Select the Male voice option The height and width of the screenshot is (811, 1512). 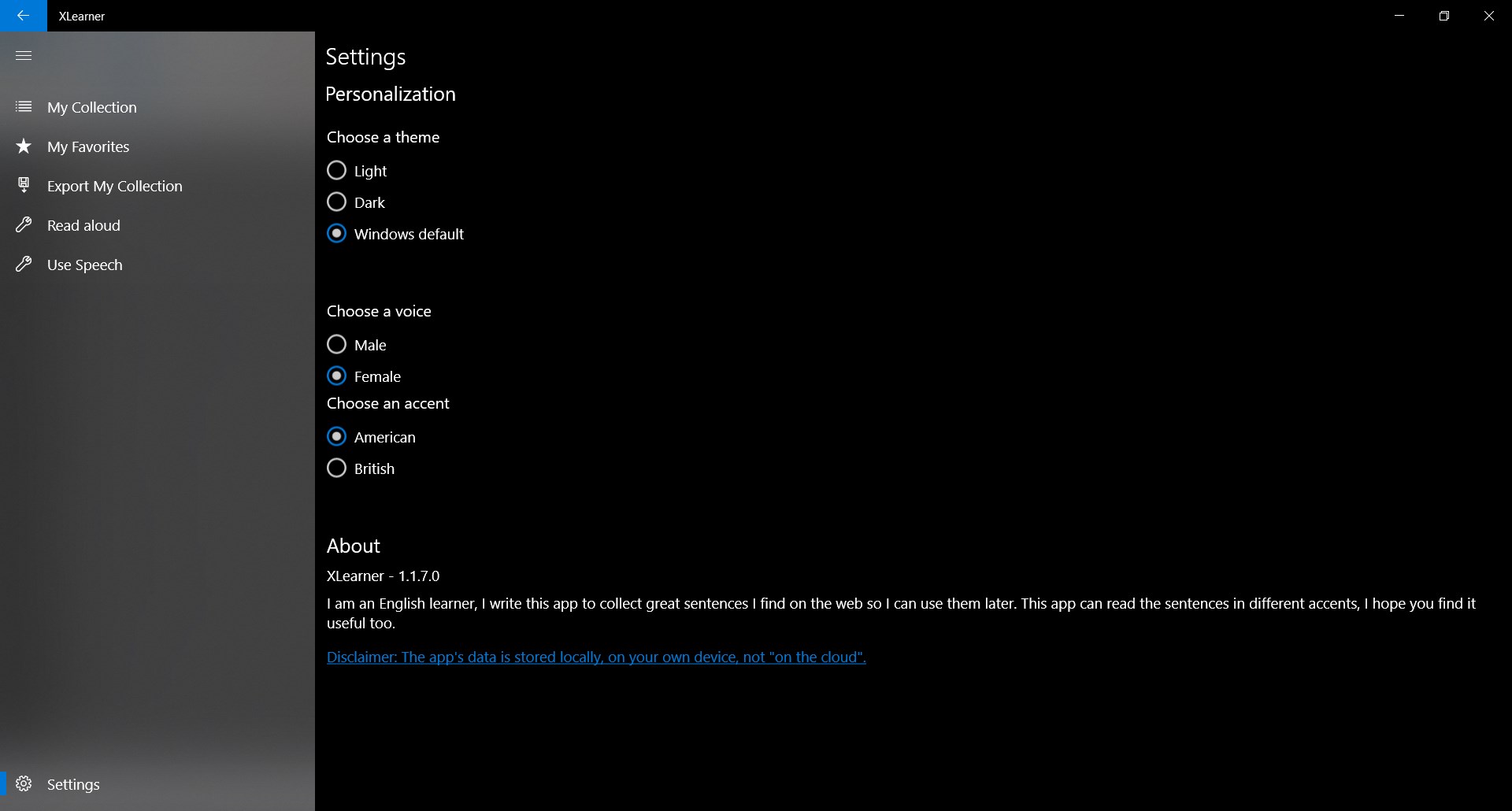[337, 345]
